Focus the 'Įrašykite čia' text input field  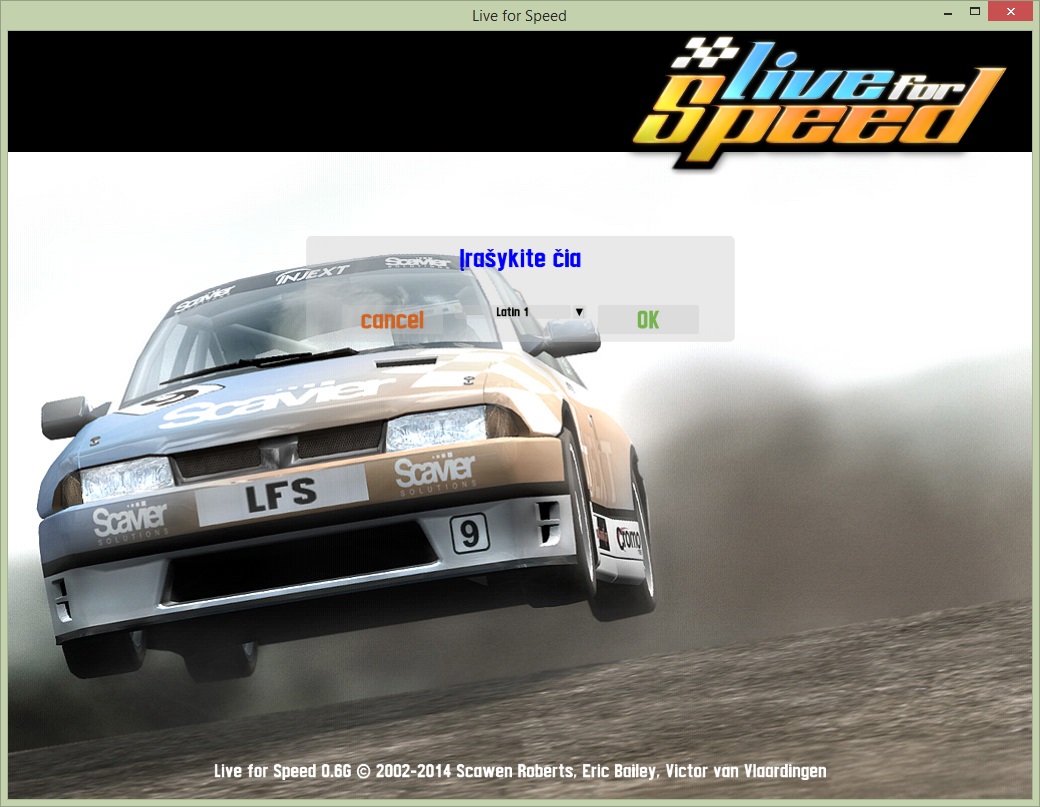(520, 259)
